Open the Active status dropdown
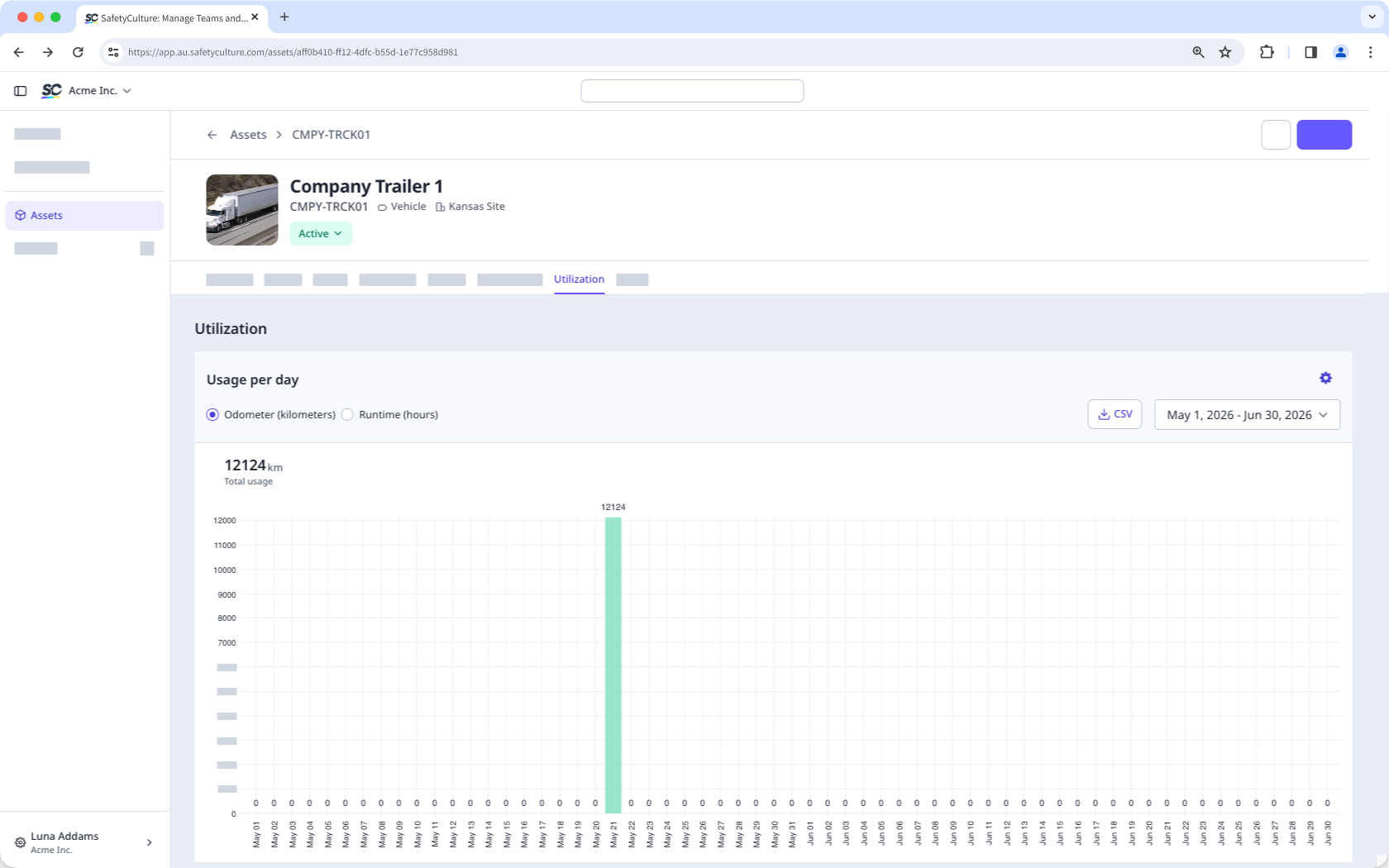 (x=321, y=234)
